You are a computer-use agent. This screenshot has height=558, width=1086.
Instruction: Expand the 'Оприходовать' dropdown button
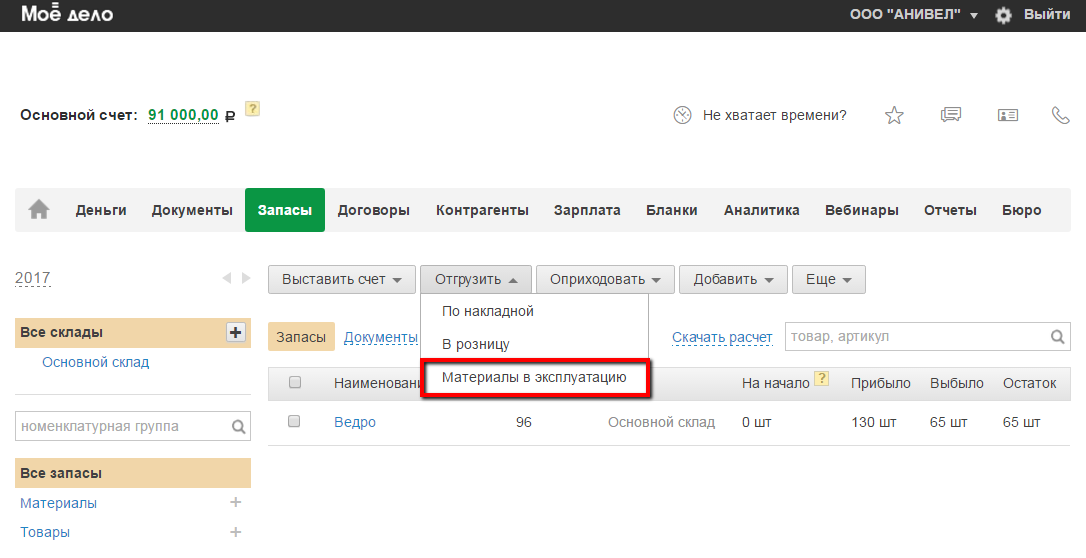tap(605, 279)
